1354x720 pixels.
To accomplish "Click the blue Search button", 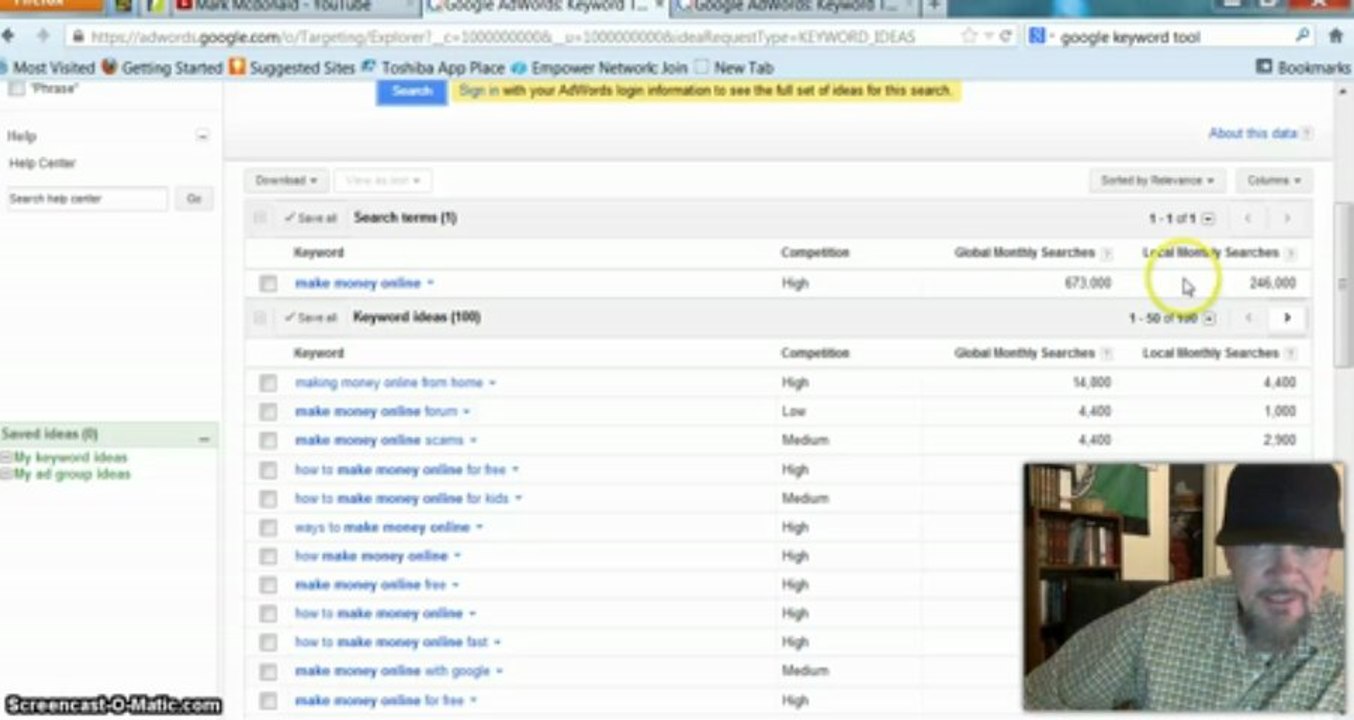I will (x=412, y=91).
